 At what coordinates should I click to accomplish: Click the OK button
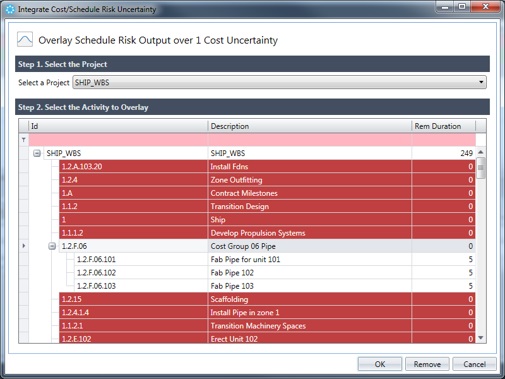(x=380, y=364)
